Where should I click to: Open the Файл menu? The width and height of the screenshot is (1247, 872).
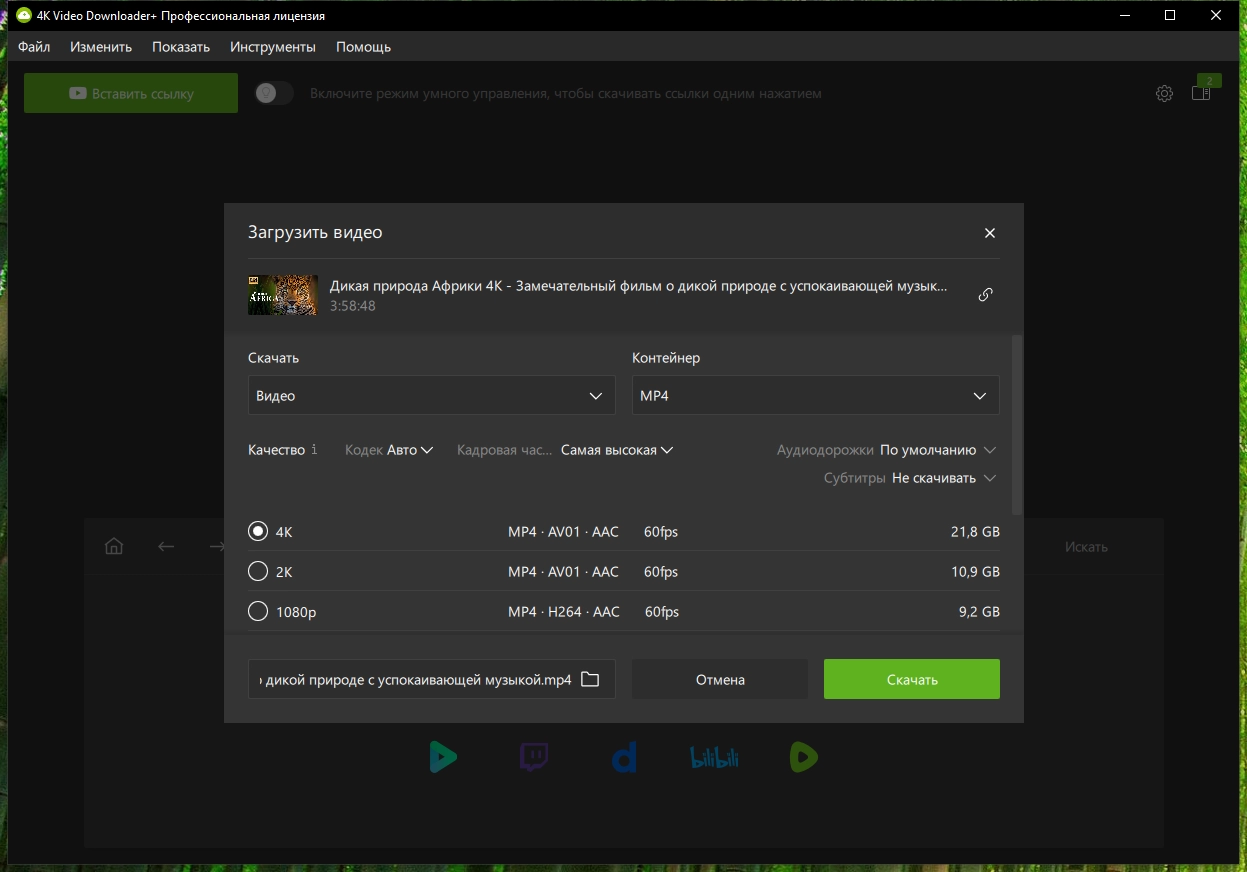[34, 47]
